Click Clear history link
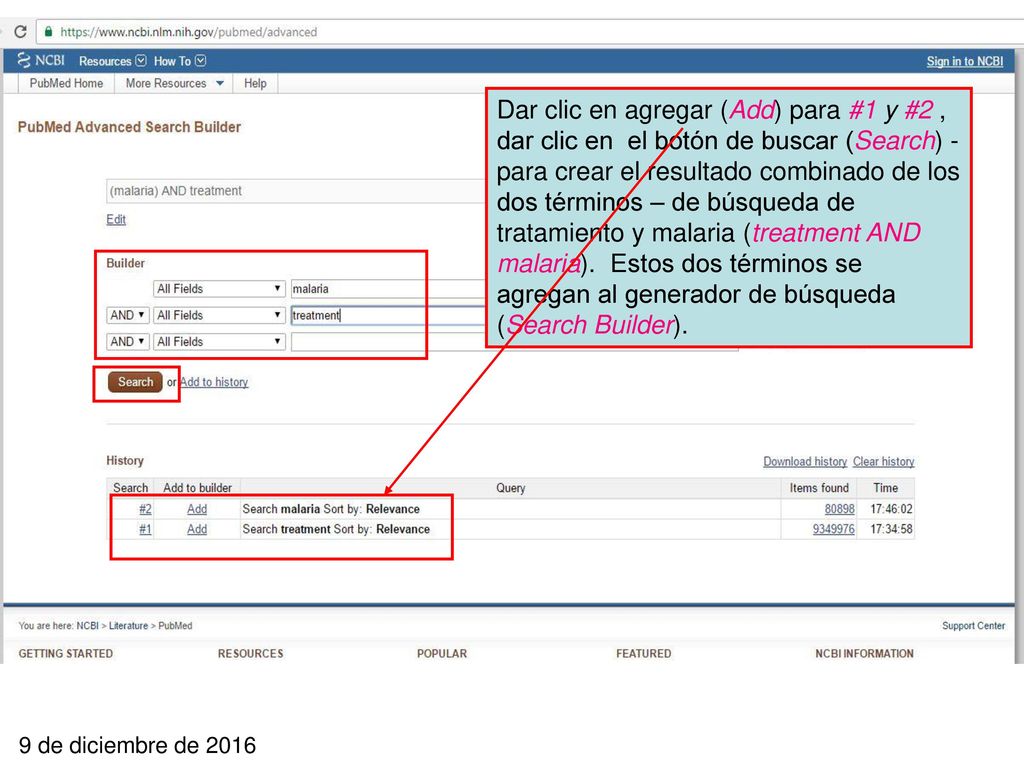The image size is (1024, 768). tap(884, 462)
